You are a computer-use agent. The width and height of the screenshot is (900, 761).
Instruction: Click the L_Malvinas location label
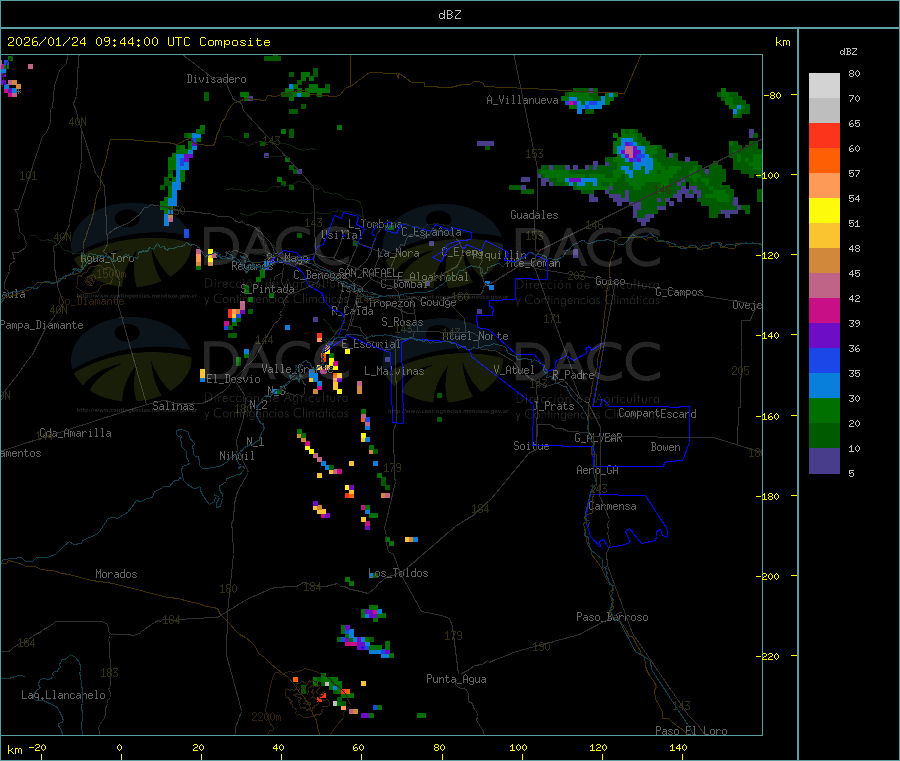(394, 371)
